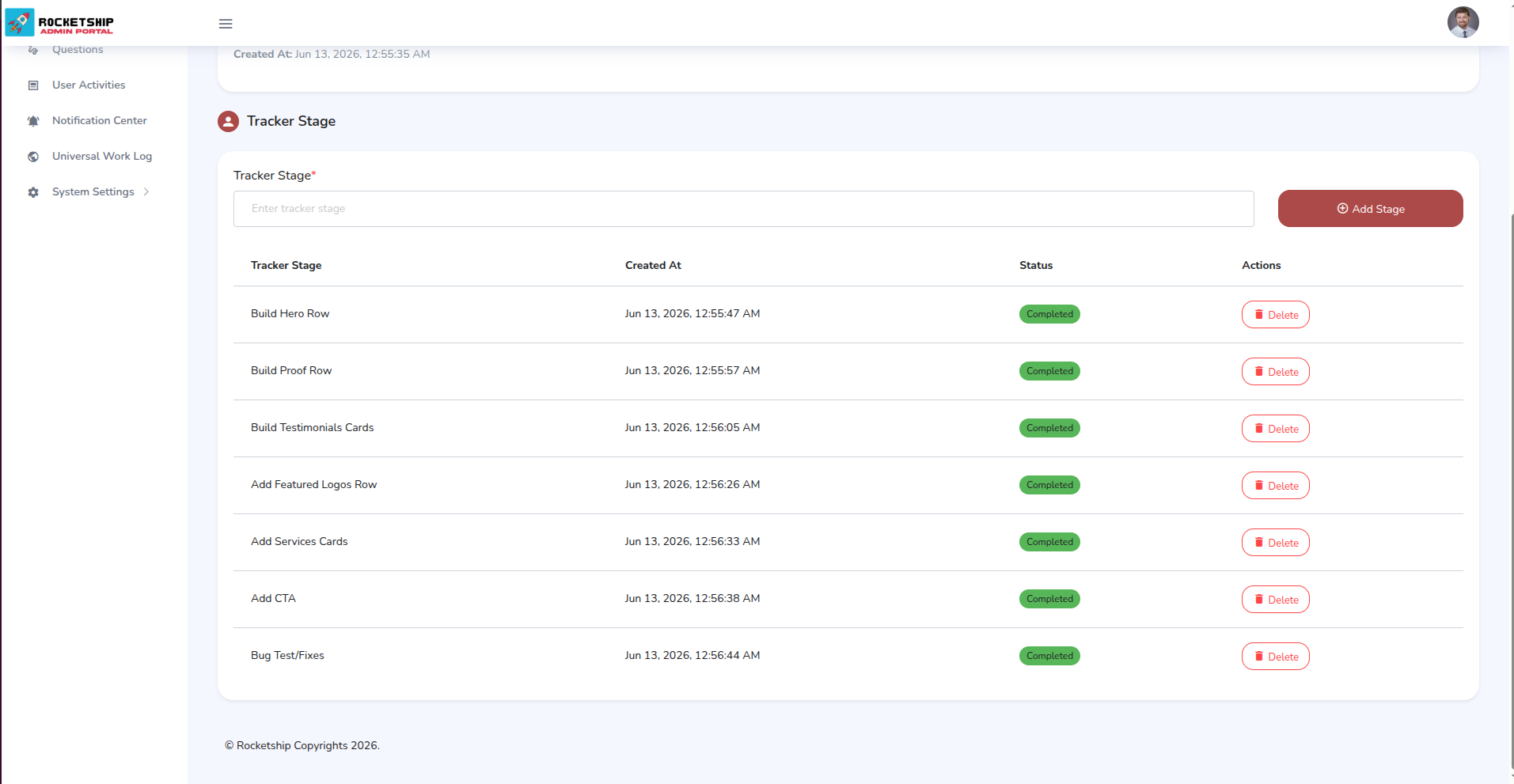Select the Build Proof Row stage name
Image resolution: width=1514 pixels, height=784 pixels.
pyautogui.click(x=291, y=370)
